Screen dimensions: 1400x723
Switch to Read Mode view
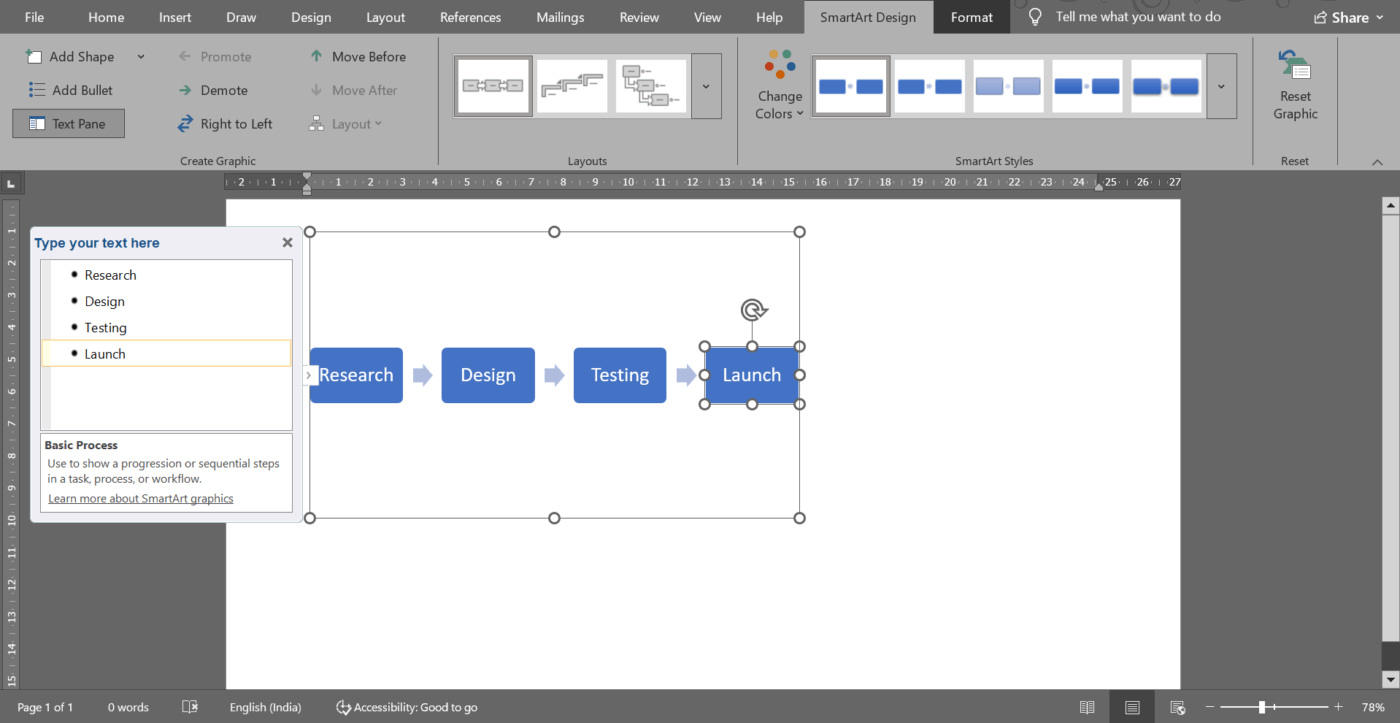[1085, 707]
